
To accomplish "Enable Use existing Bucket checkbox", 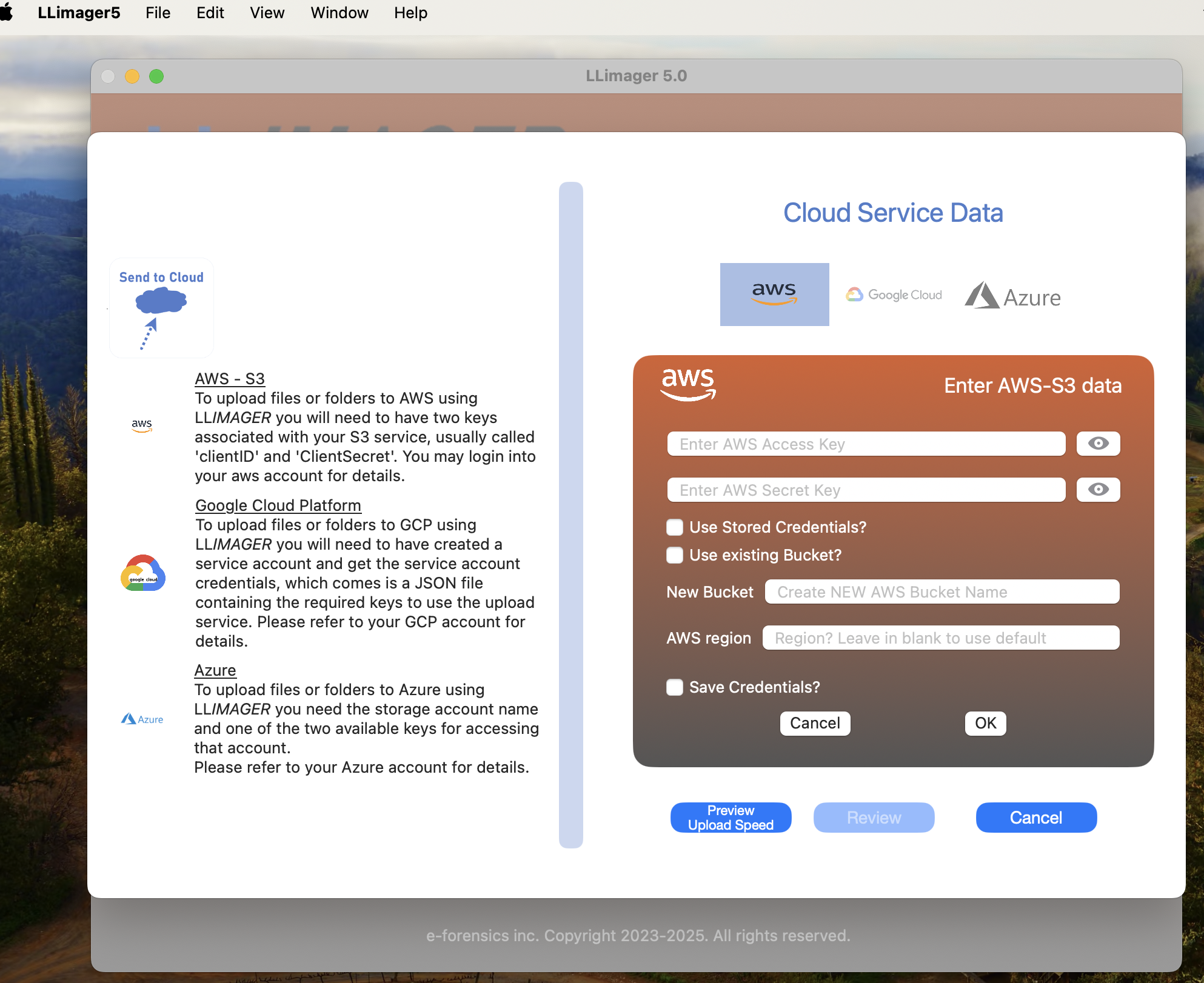I will tap(674, 554).
